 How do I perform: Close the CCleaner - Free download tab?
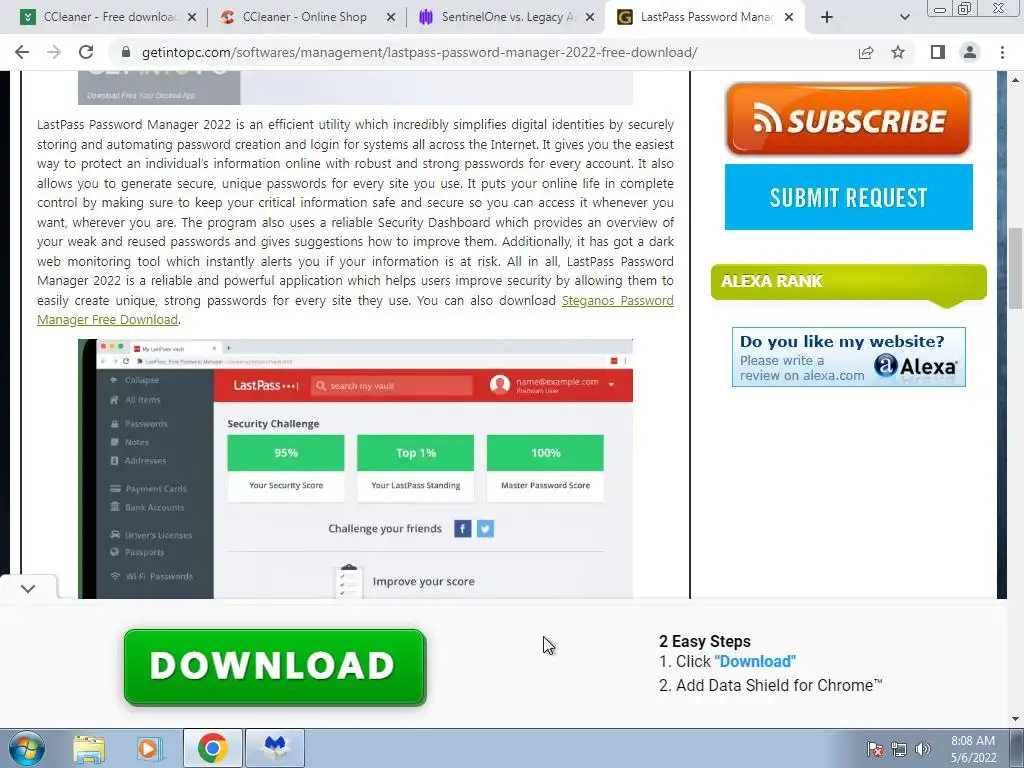click(x=192, y=18)
